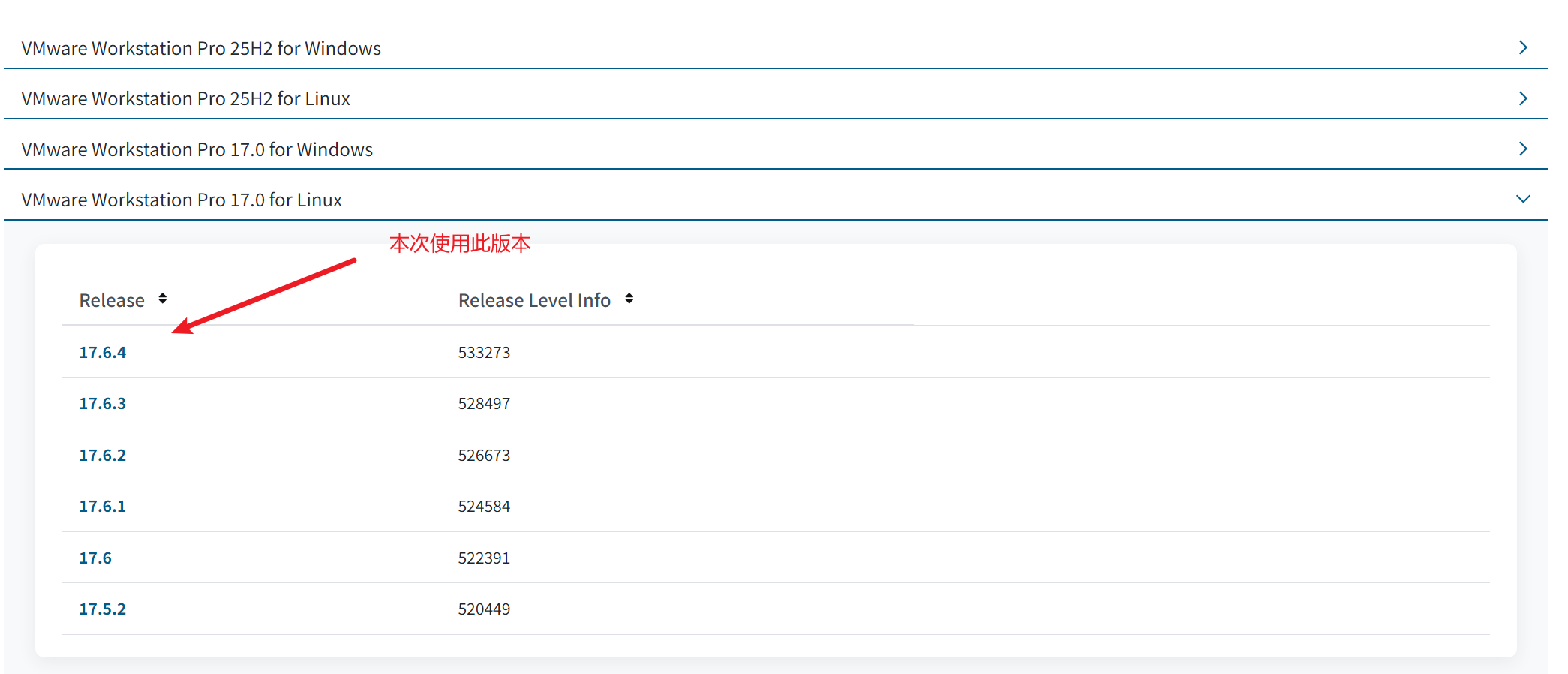This screenshot has width=1568, height=674.
Task: Click the VMware Workstation Pro 17.0 for Windows title
Action: [x=197, y=149]
